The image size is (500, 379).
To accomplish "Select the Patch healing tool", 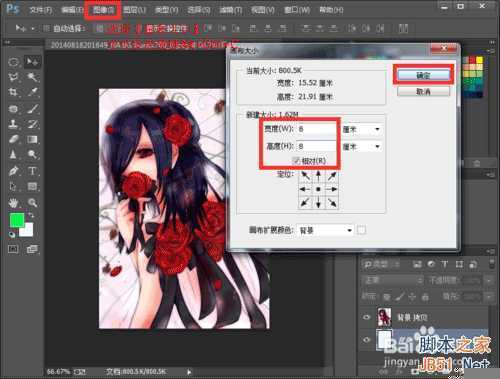I will [14, 109].
